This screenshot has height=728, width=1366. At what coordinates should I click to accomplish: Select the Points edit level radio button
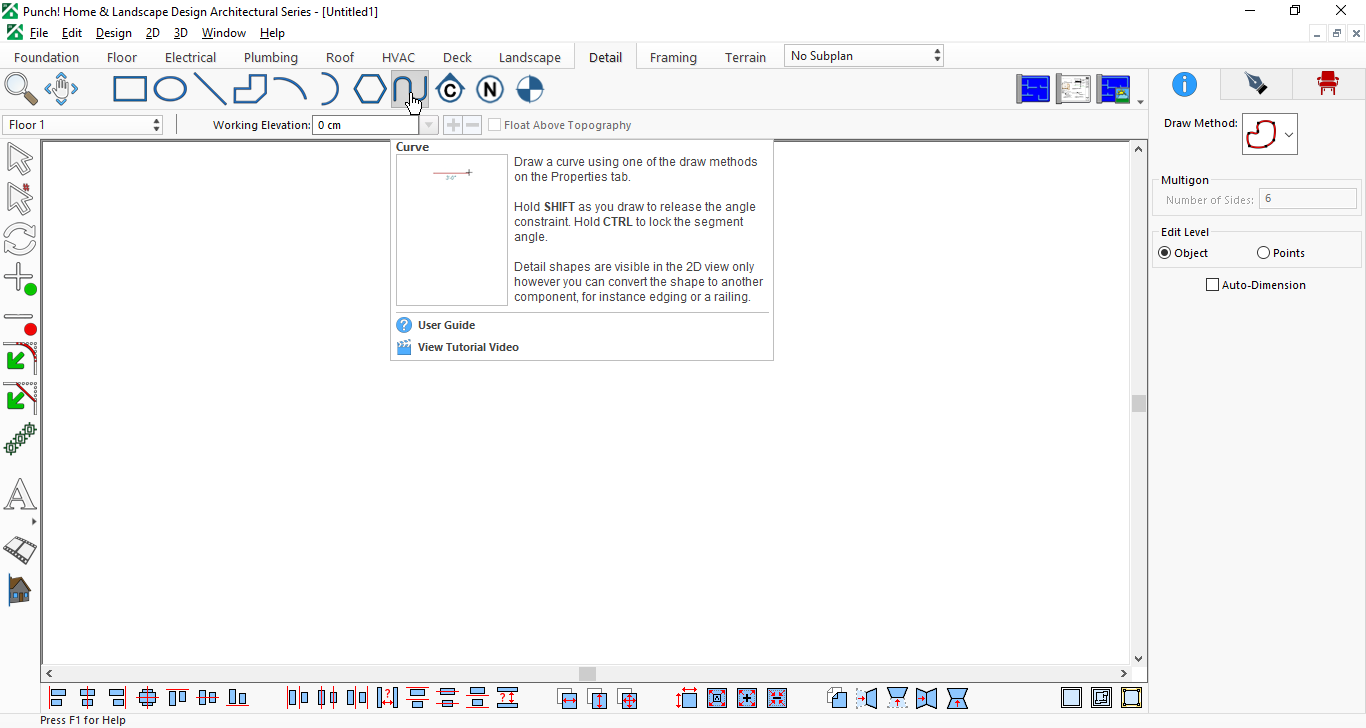click(1264, 253)
